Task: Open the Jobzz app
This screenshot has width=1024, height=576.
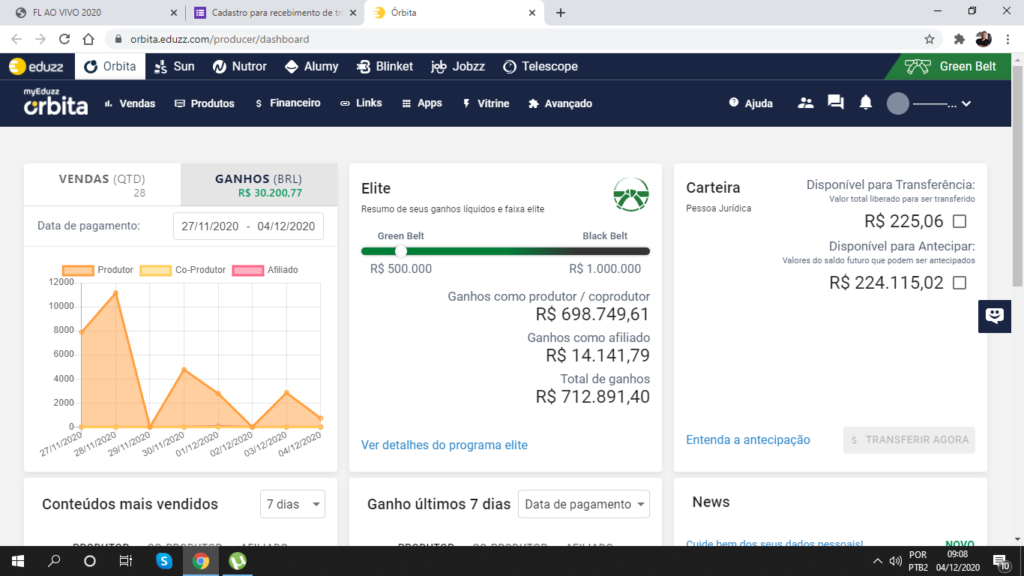Action: tap(458, 67)
